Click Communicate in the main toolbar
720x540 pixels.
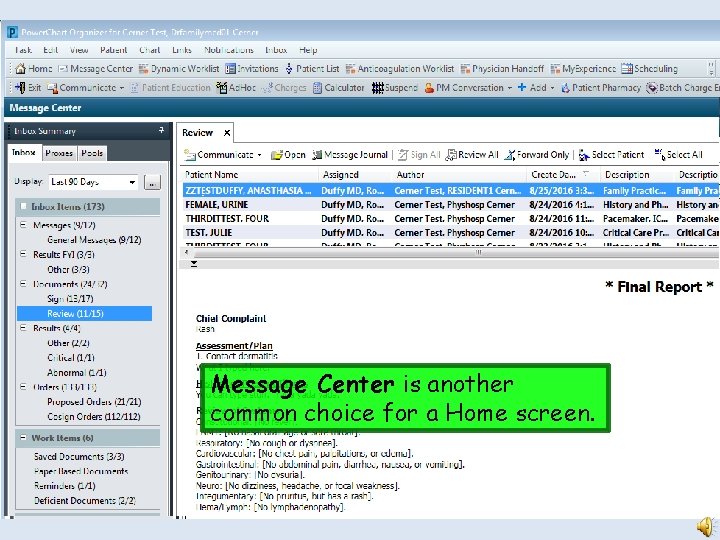point(82,88)
